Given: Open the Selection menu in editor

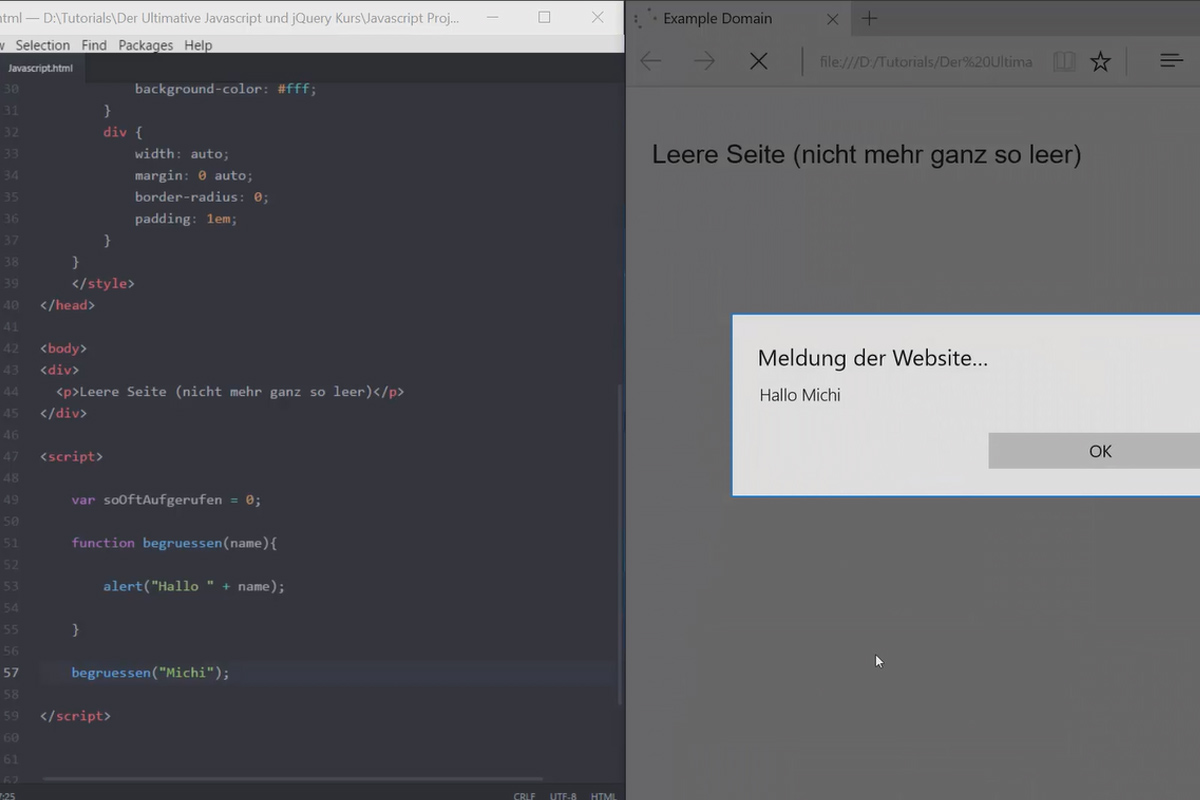Looking at the screenshot, I should 43,45.
